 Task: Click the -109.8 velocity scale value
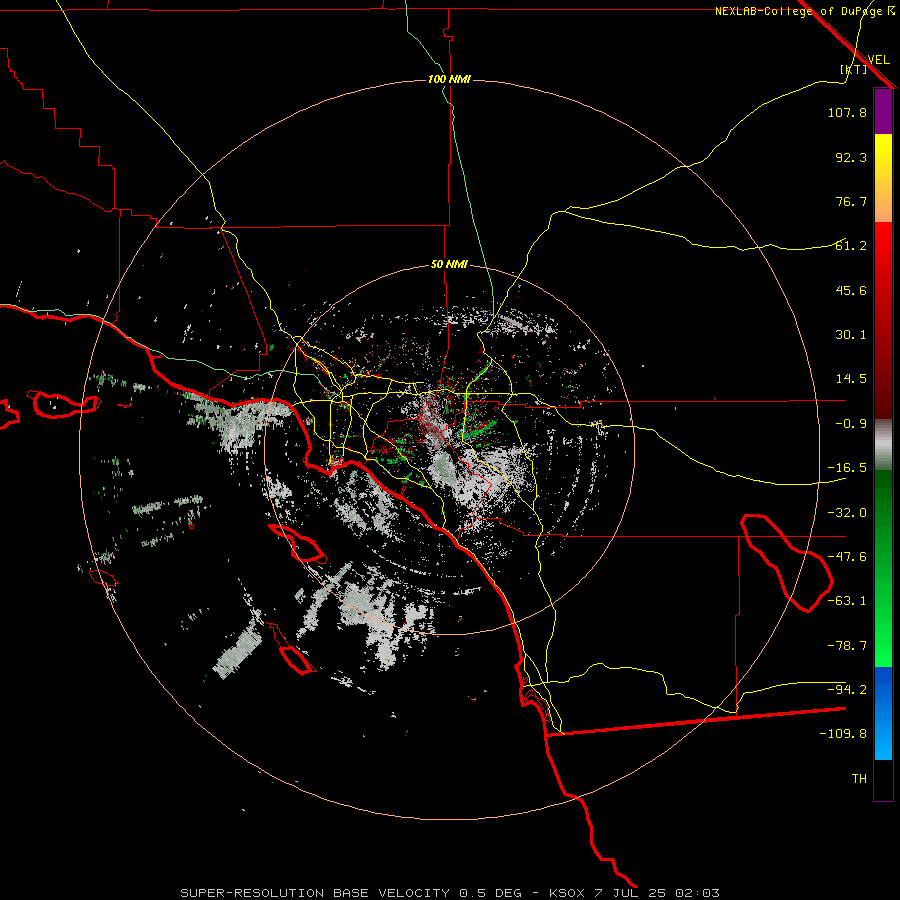pos(843,734)
